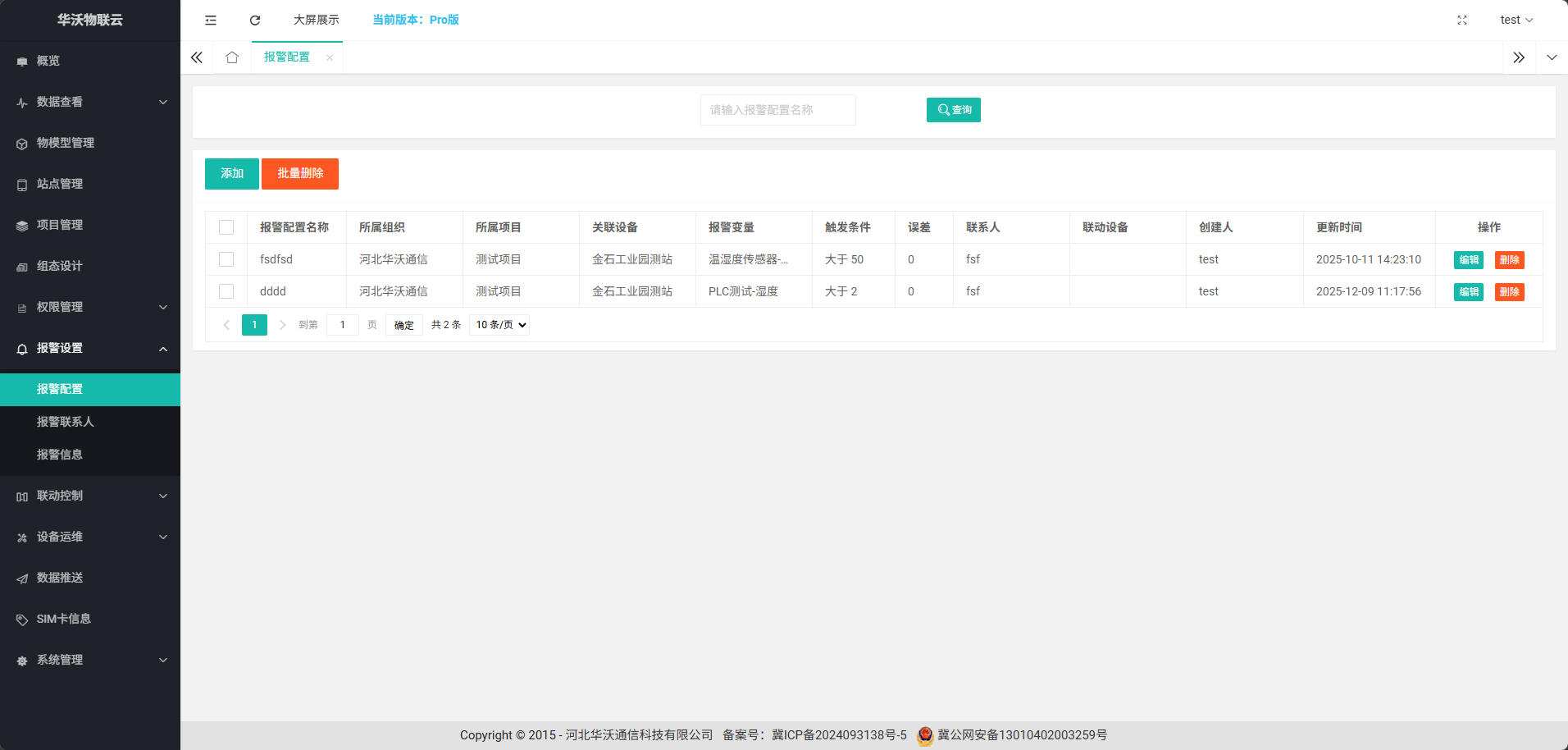The image size is (1568, 750).
Task: Click the home tab icon
Action: click(232, 57)
